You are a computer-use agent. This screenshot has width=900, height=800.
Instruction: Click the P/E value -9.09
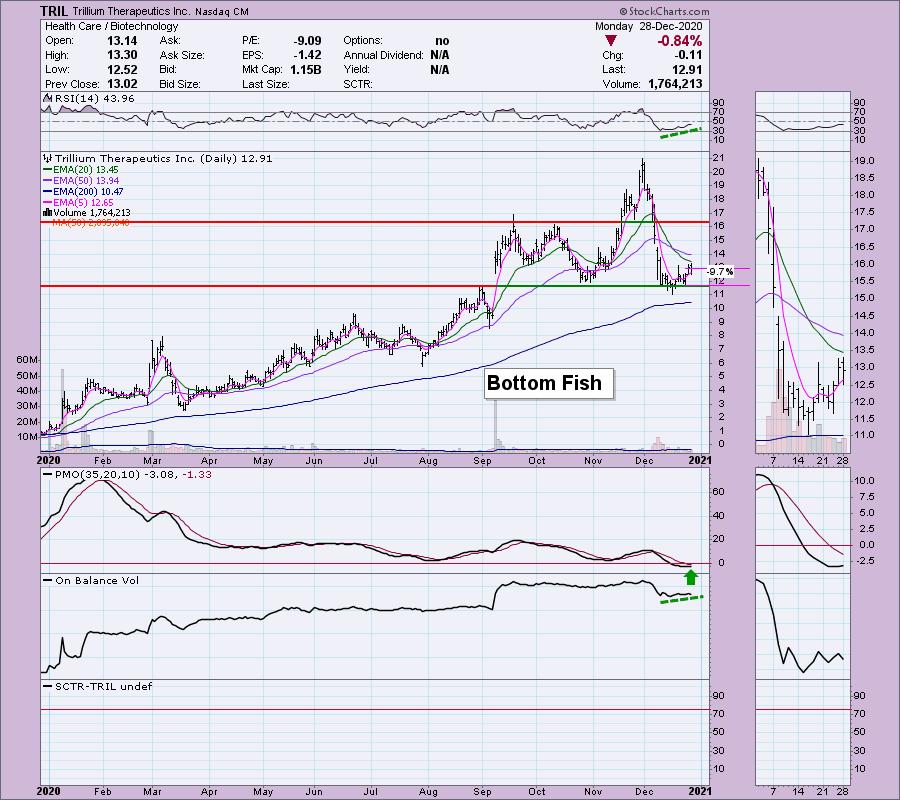click(x=308, y=41)
